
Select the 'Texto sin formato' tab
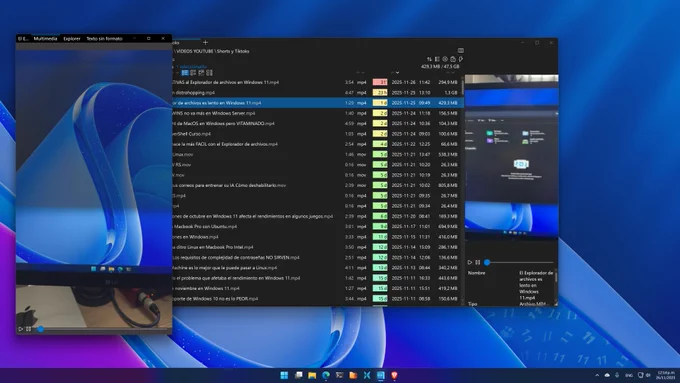click(104, 39)
